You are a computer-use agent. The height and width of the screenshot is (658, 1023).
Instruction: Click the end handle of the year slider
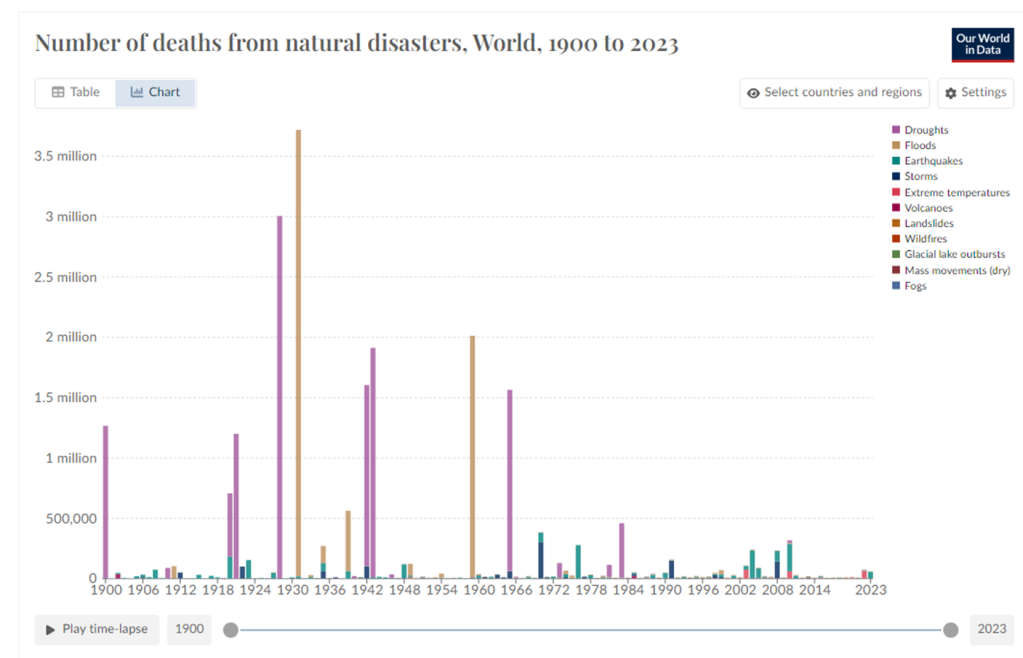tap(950, 629)
